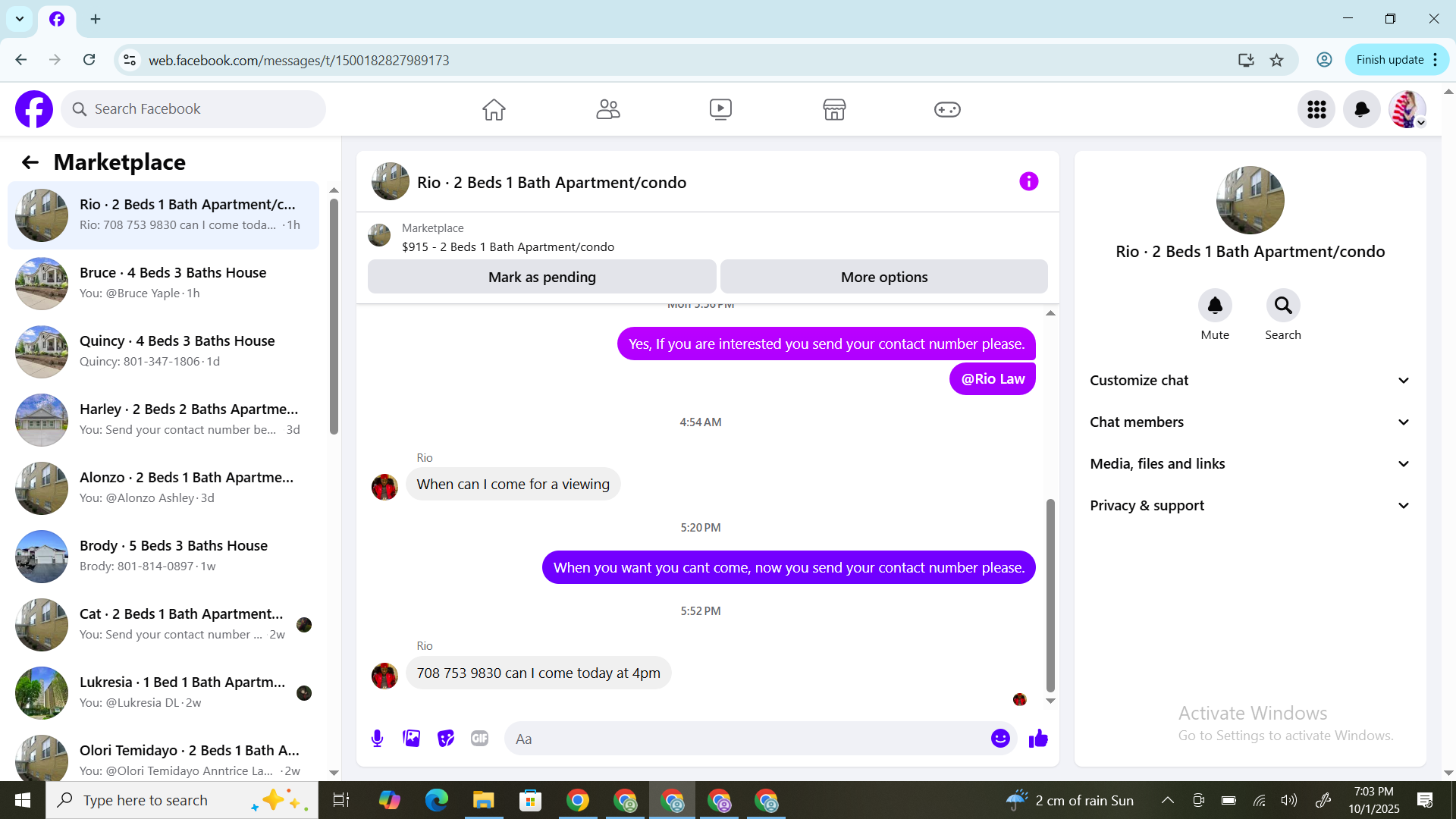Image resolution: width=1456 pixels, height=819 pixels.
Task: Choose a GIF icon in composer
Action: tap(479, 738)
